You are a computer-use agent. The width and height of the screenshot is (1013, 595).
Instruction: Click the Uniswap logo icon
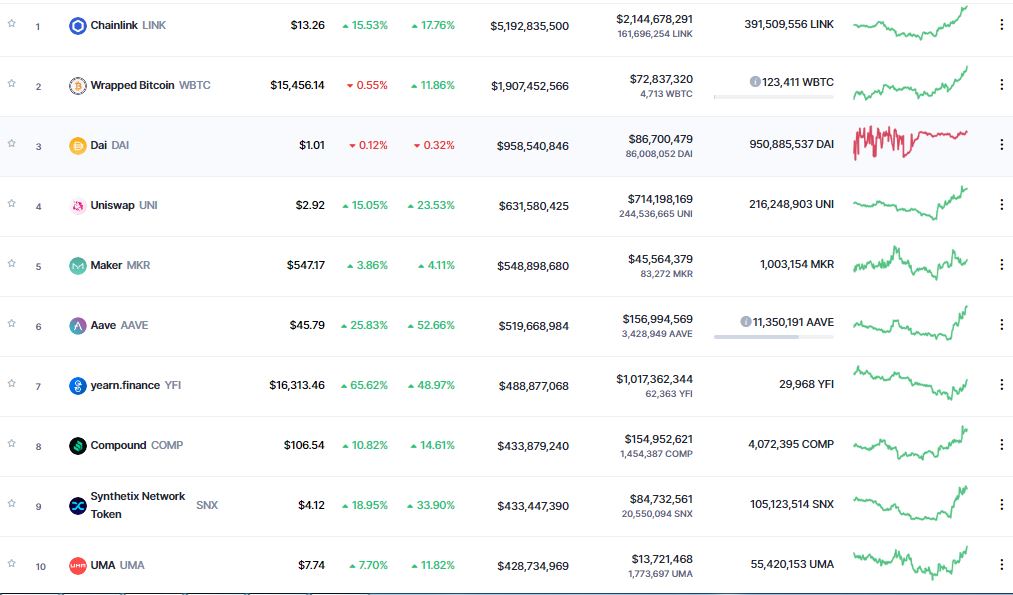tap(77, 205)
